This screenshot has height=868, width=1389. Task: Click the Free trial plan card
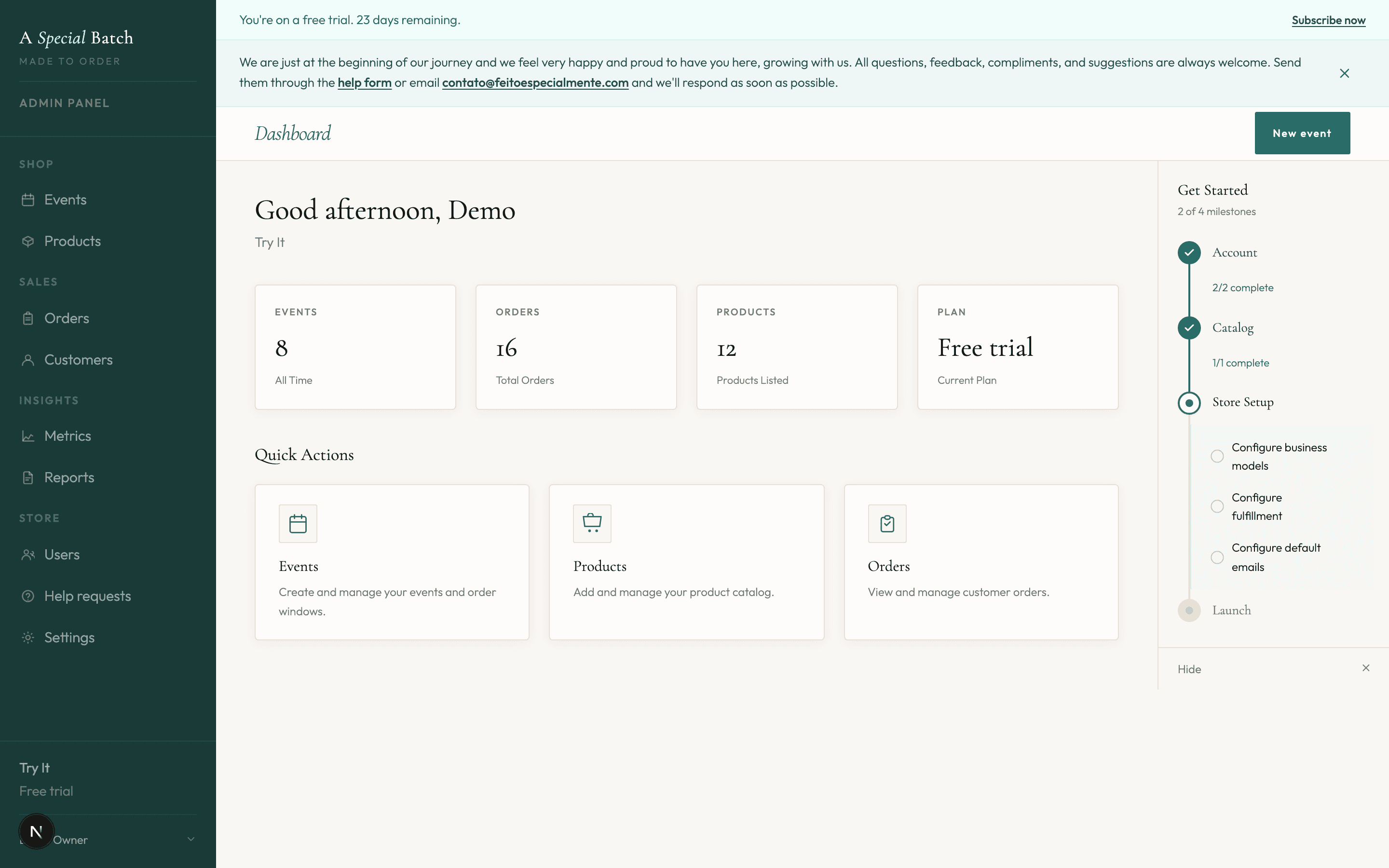1018,347
